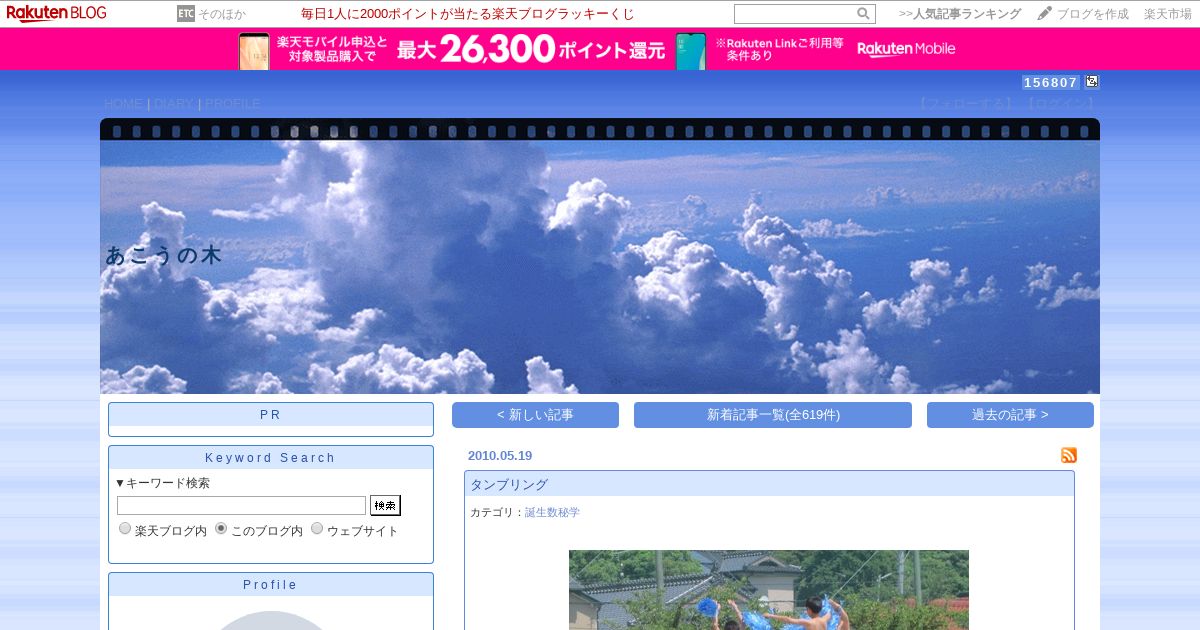Open 新着記事一覧(全619件) button
Viewport: 1200px width, 630px height.
(x=773, y=415)
